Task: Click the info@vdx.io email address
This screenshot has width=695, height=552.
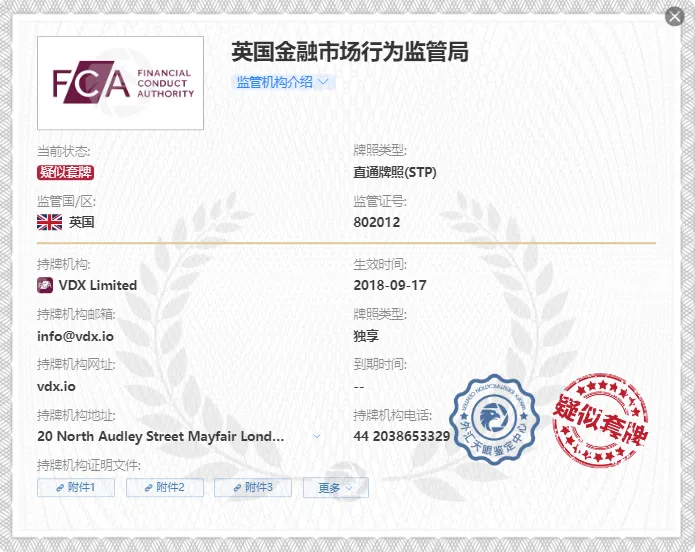Action: 75,336
